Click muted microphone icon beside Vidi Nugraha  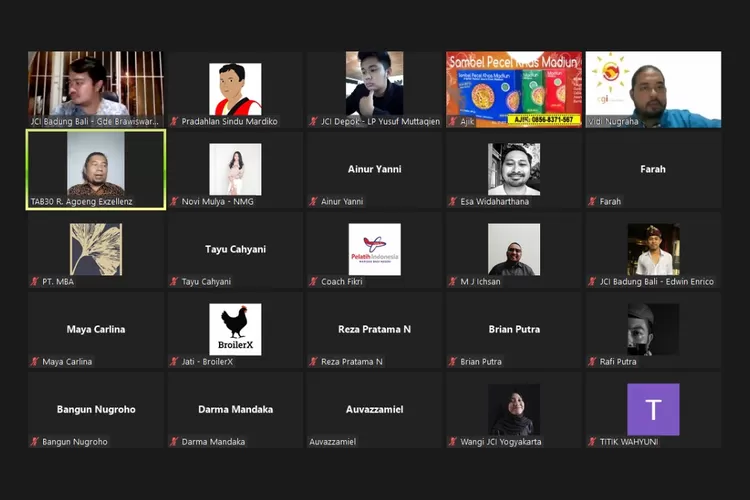pyautogui.click(x=593, y=121)
